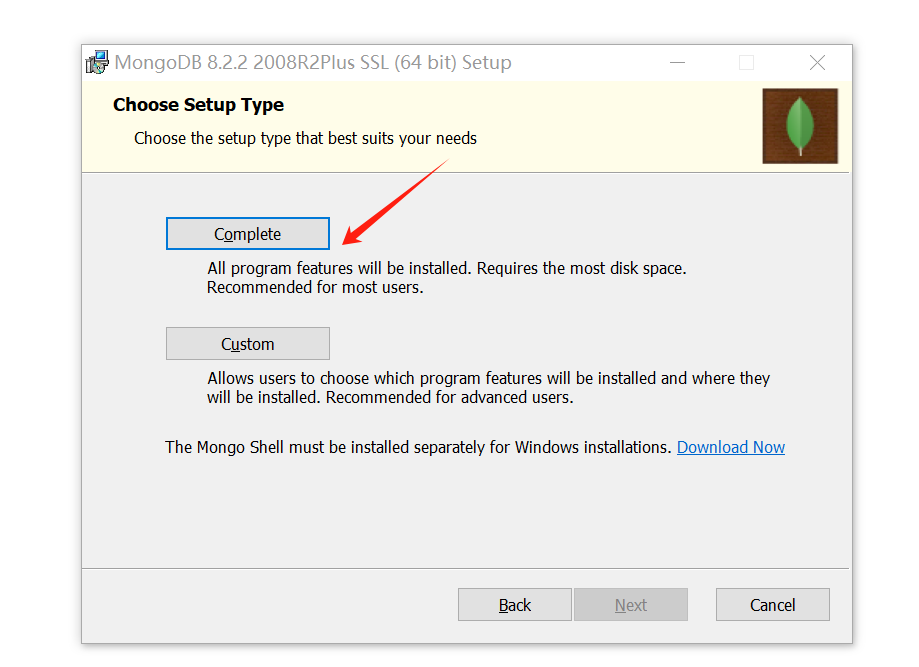The image size is (919, 667).
Task: Choose the Complete setup type
Action: (x=248, y=234)
